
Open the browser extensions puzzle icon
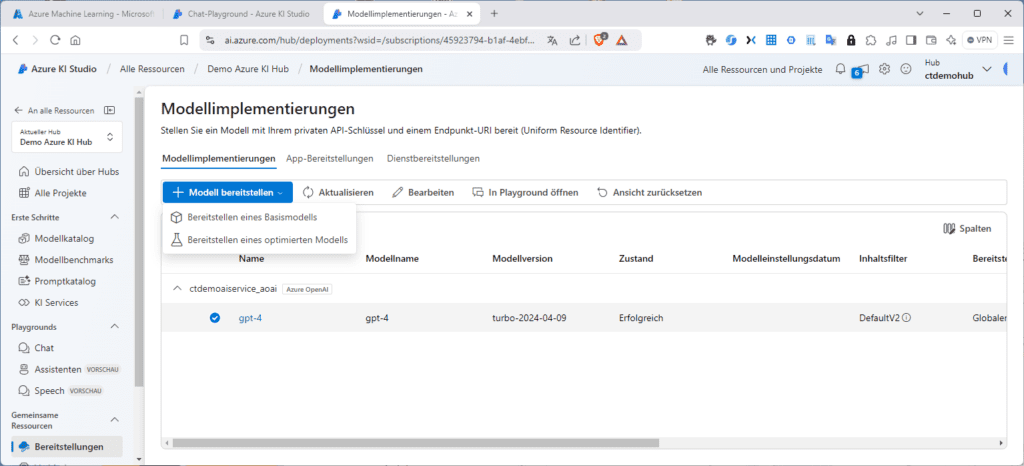(871, 40)
